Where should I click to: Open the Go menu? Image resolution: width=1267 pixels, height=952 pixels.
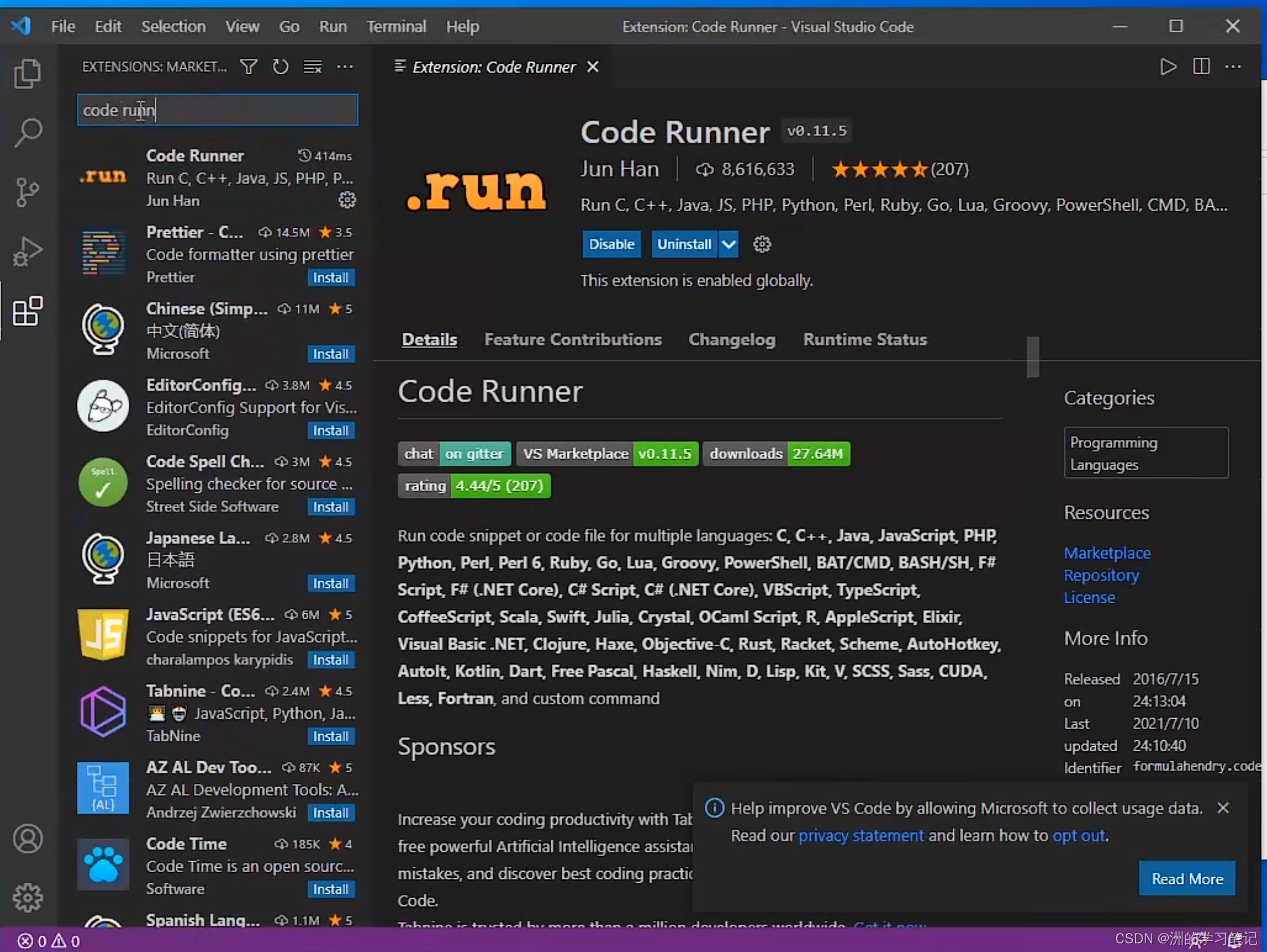coord(289,26)
